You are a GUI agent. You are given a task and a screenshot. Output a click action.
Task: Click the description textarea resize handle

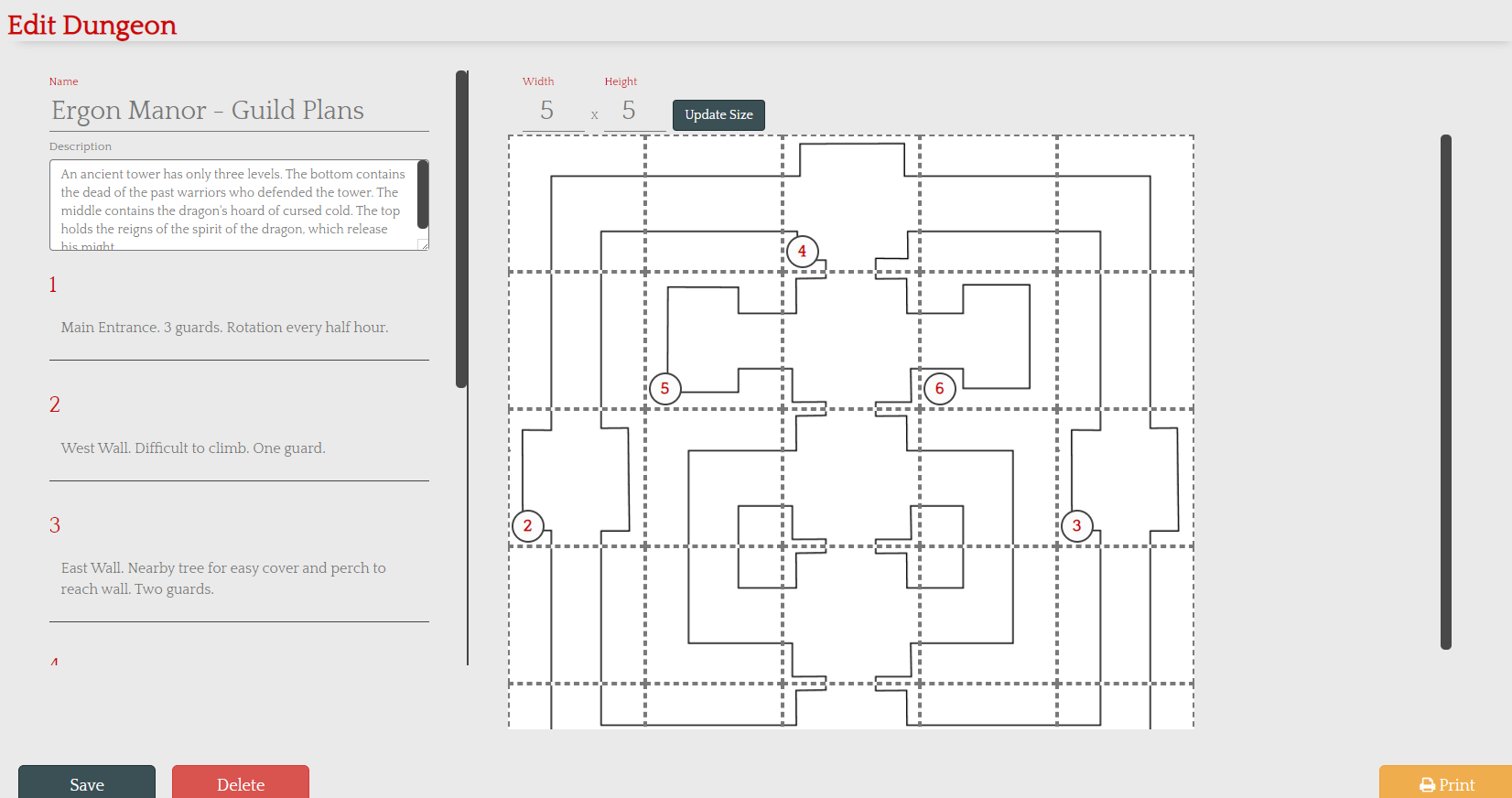pyautogui.click(x=424, y=245)
